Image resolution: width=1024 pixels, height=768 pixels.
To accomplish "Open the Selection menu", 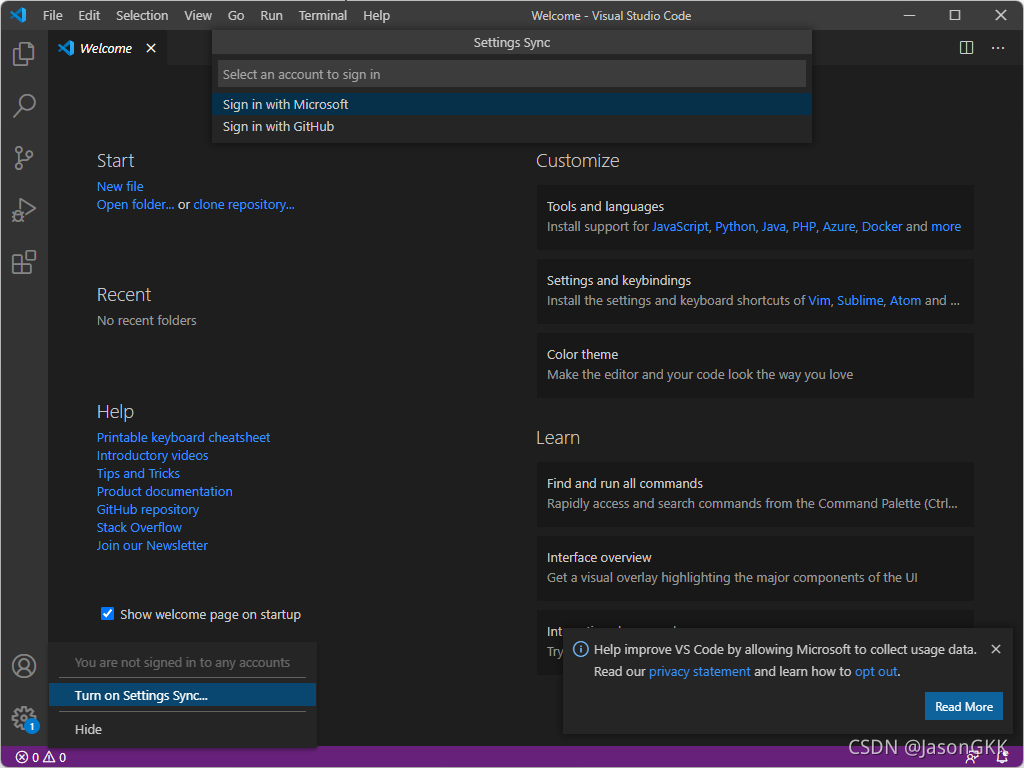I will (142, 16).
